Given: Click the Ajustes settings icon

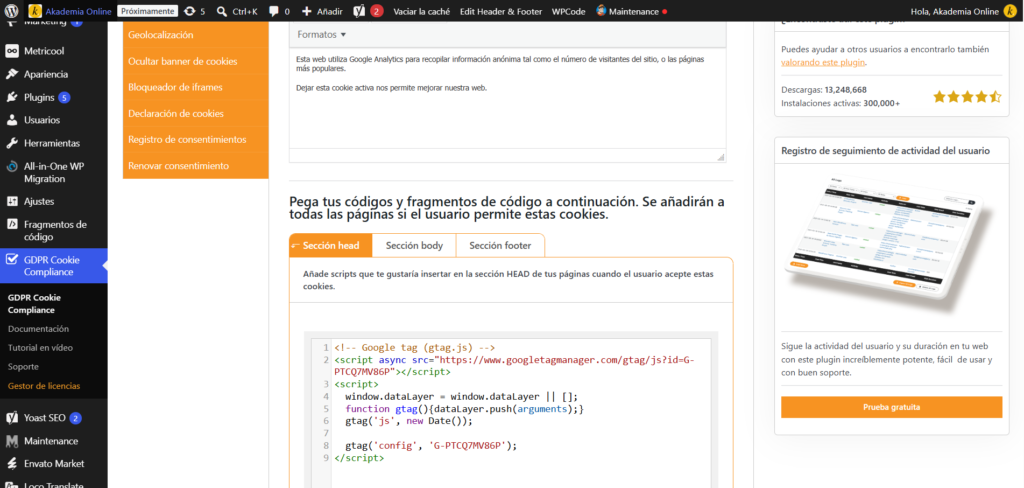Looking at the screenshot, I should pyautogui.click(x=12, y=201).
